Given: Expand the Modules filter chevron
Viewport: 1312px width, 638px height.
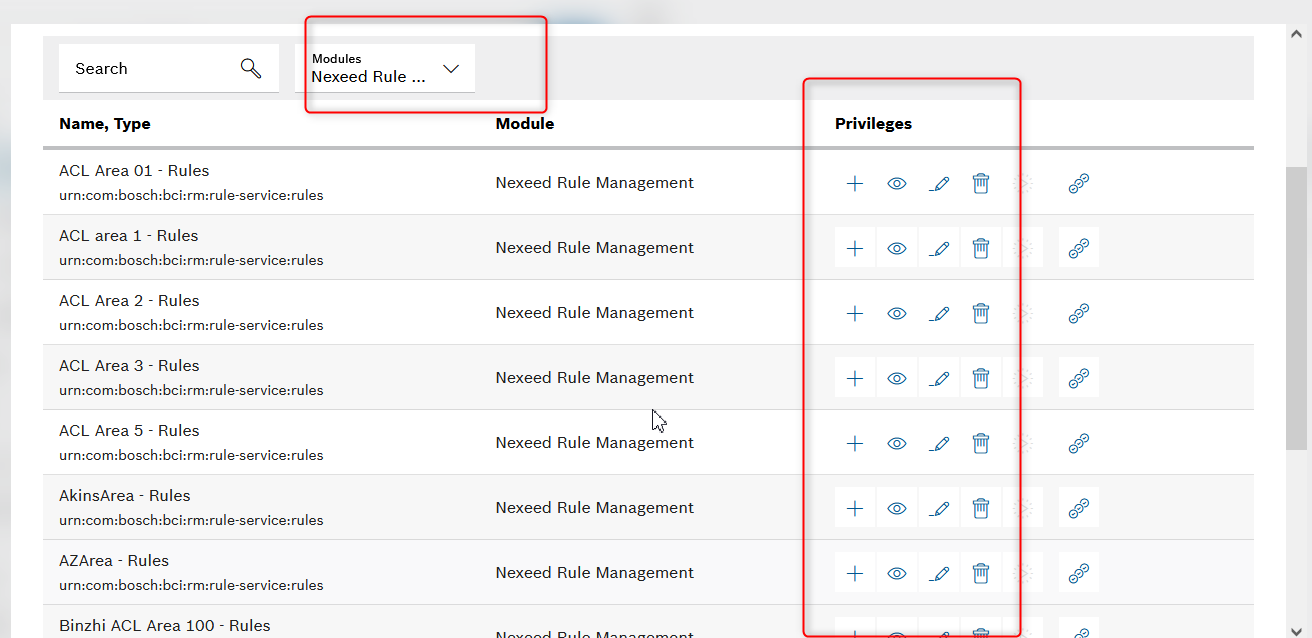Looking at the screenshot, I should (x=451, y=68).
